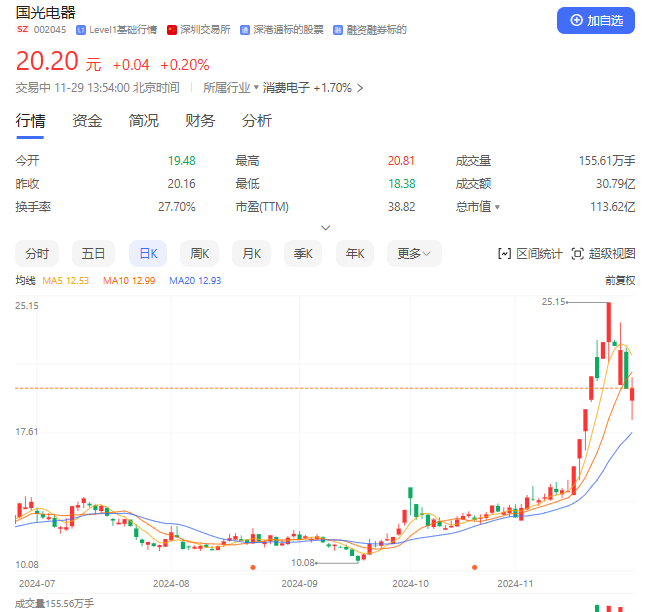Select the 月K chart view
Image resolution: width=648 pixels, height=612 pixels.
(251, 253)
